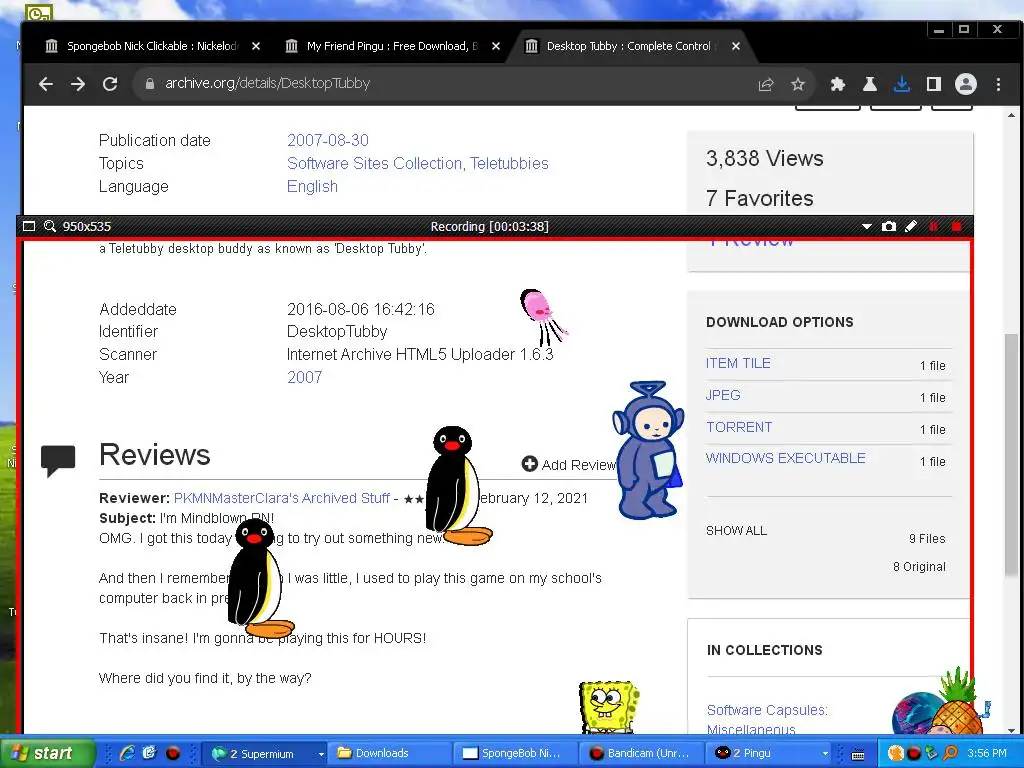This screenshot has height=768, width=1024.
Task: Open Software Capsules: Miscellaneous collection link
Action: (x=767, y=720)
